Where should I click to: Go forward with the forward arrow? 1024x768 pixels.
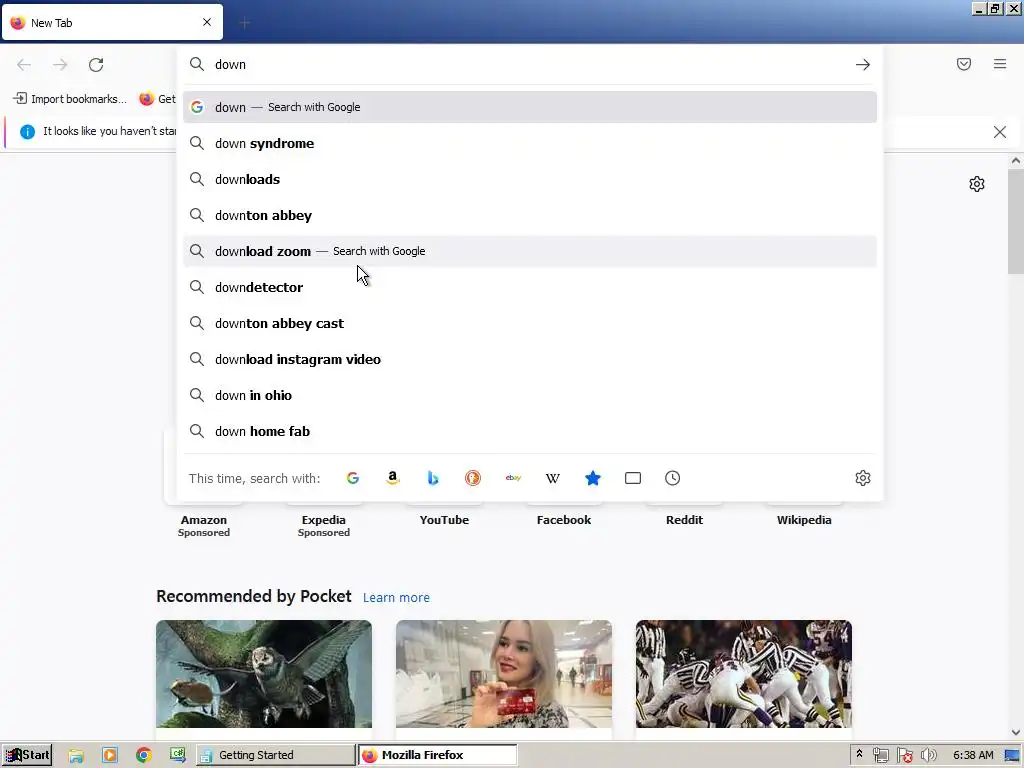(x=60, y=65)
